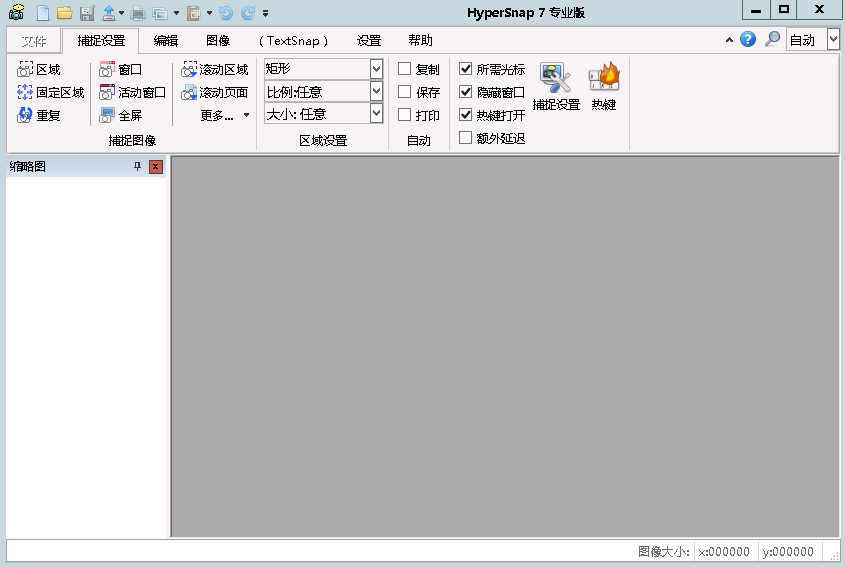This screenshot has height=567, width=845.
Task: Open the large 捕捉设置 settings button
Action: [556, 86]
